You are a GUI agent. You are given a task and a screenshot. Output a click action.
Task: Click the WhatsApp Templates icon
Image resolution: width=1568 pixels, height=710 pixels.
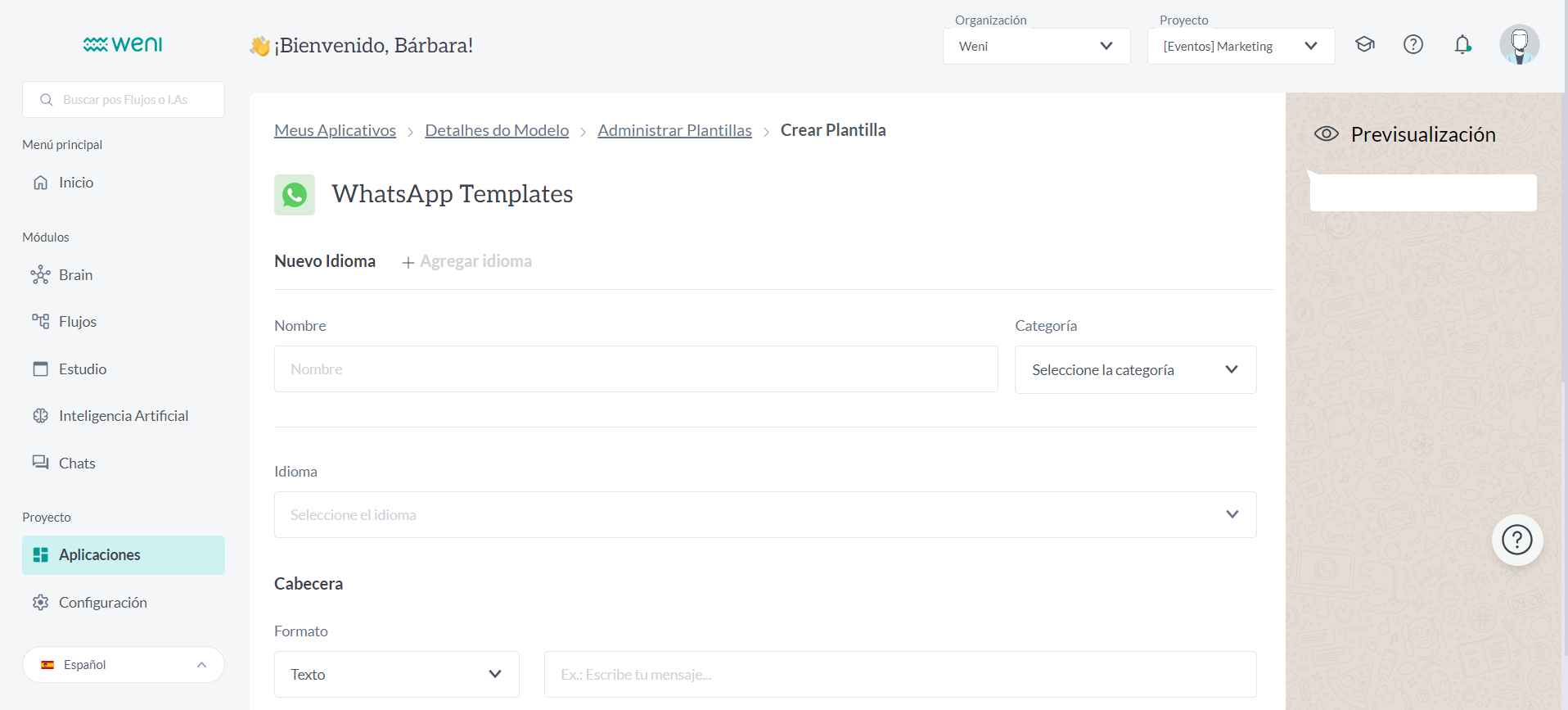(295, 195)
